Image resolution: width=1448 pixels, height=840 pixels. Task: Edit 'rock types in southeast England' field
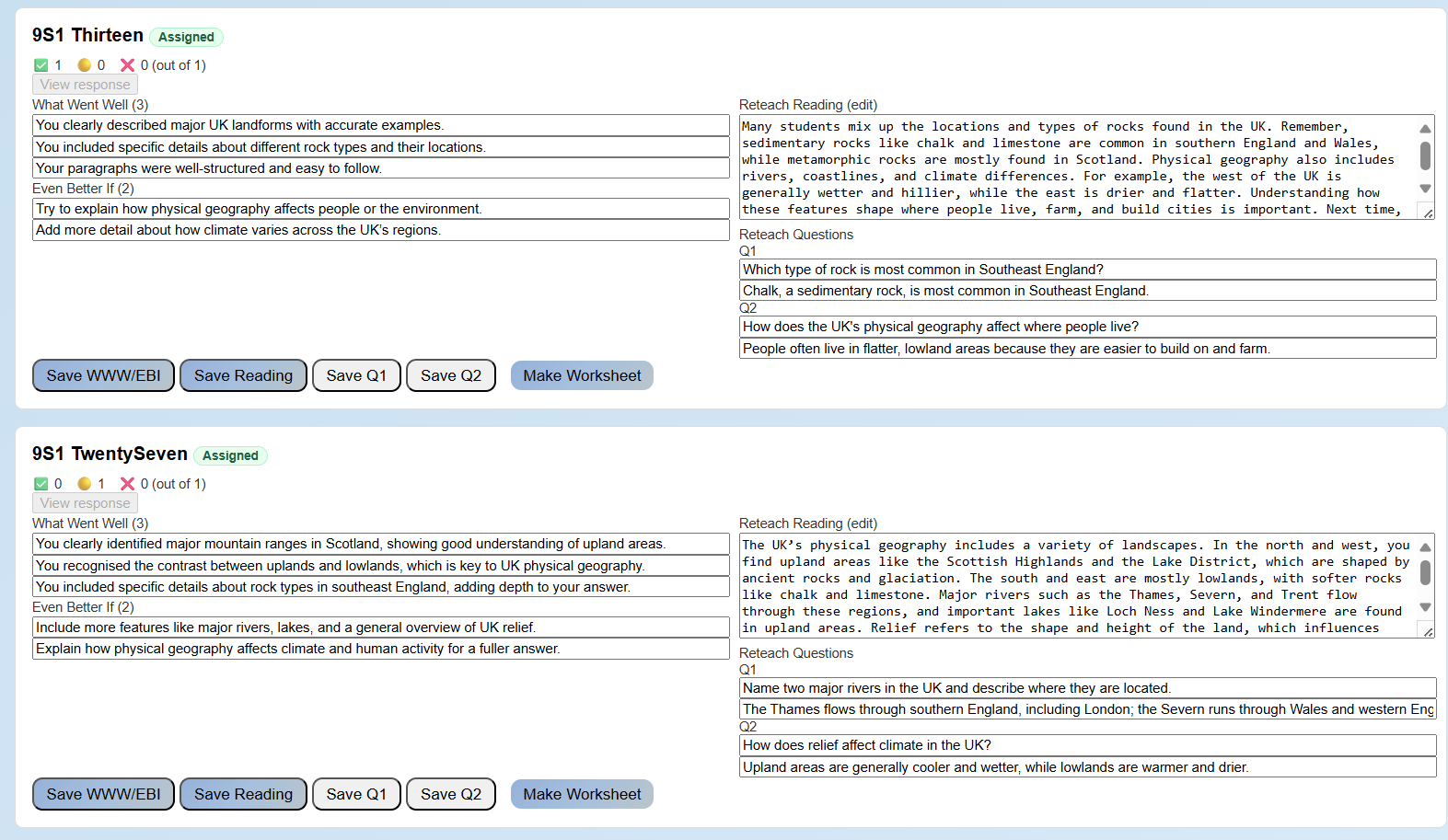pyautogui.click(x=381, y=587)
